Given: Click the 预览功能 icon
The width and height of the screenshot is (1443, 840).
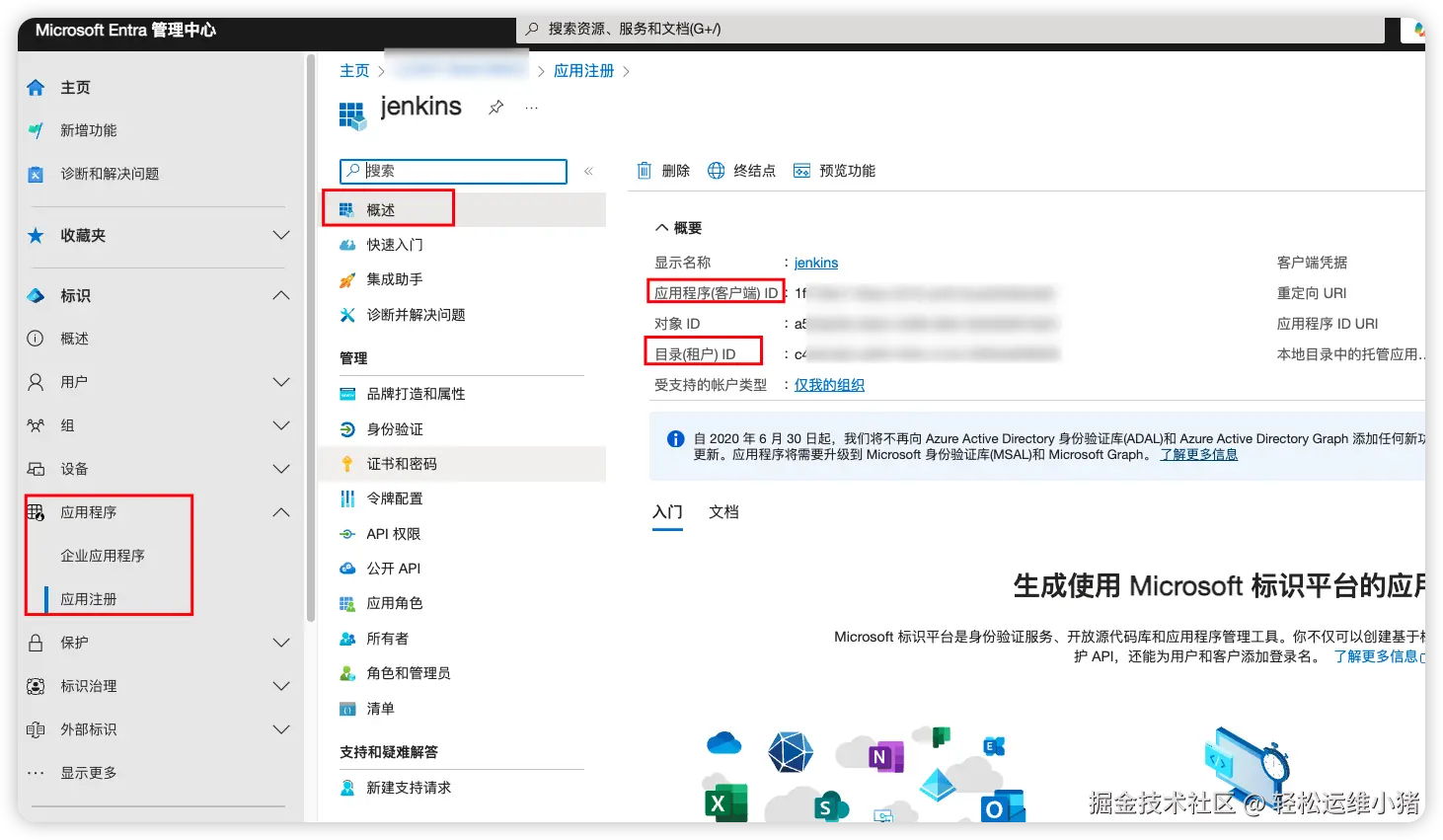Looking at the screenshot, I should tap(801, 171).
